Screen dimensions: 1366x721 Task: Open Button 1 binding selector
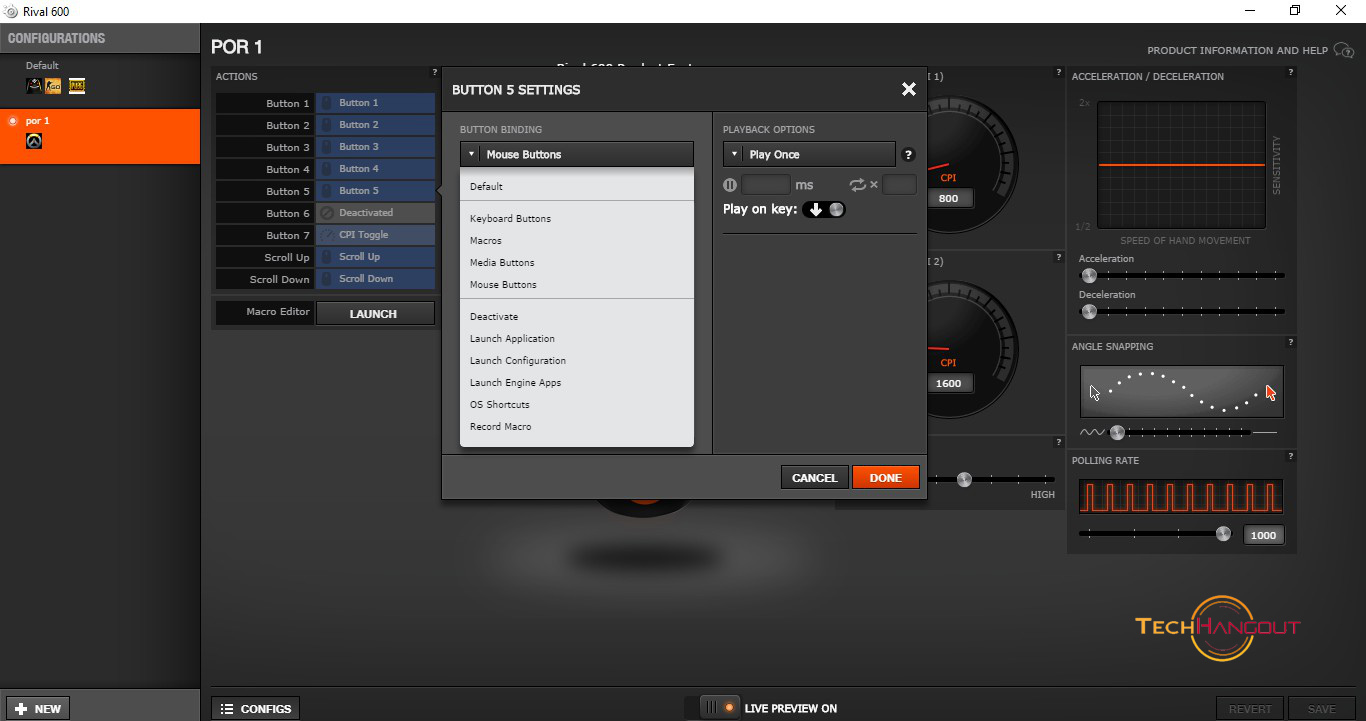(x=375, y=103)
